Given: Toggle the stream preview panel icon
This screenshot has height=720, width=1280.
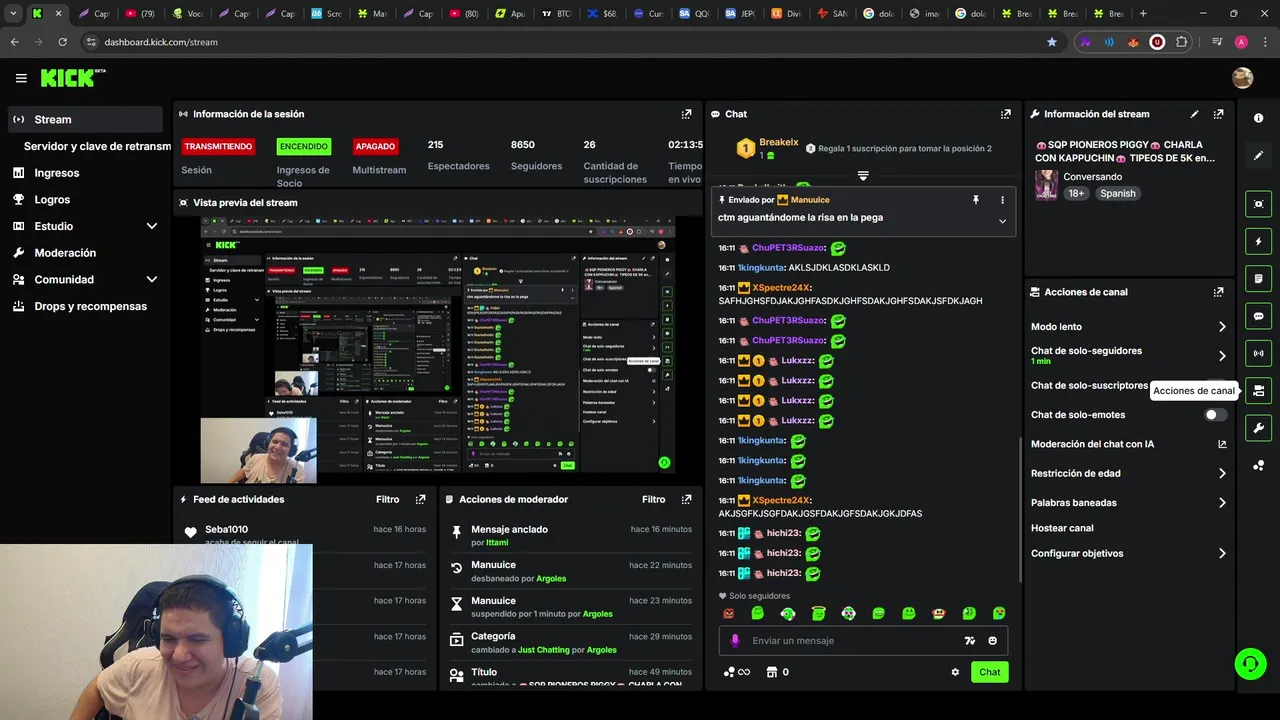Looking at the screenshot, I should (1258, 203).
